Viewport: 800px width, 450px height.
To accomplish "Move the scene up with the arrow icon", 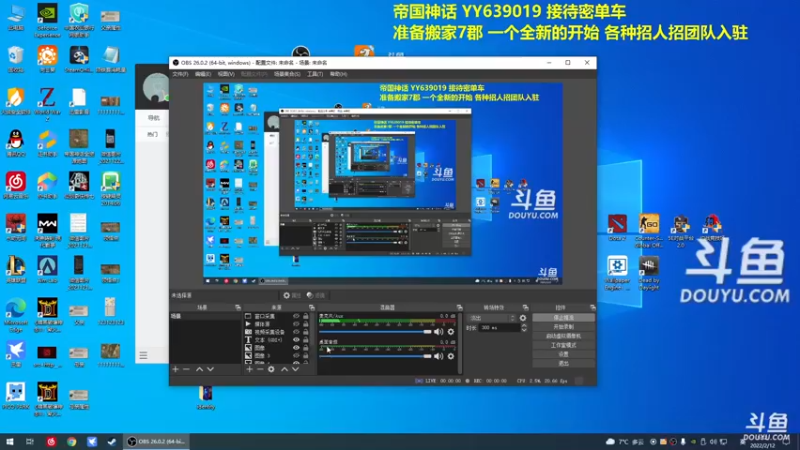I will pyautogui.click(x=199, y=369).
